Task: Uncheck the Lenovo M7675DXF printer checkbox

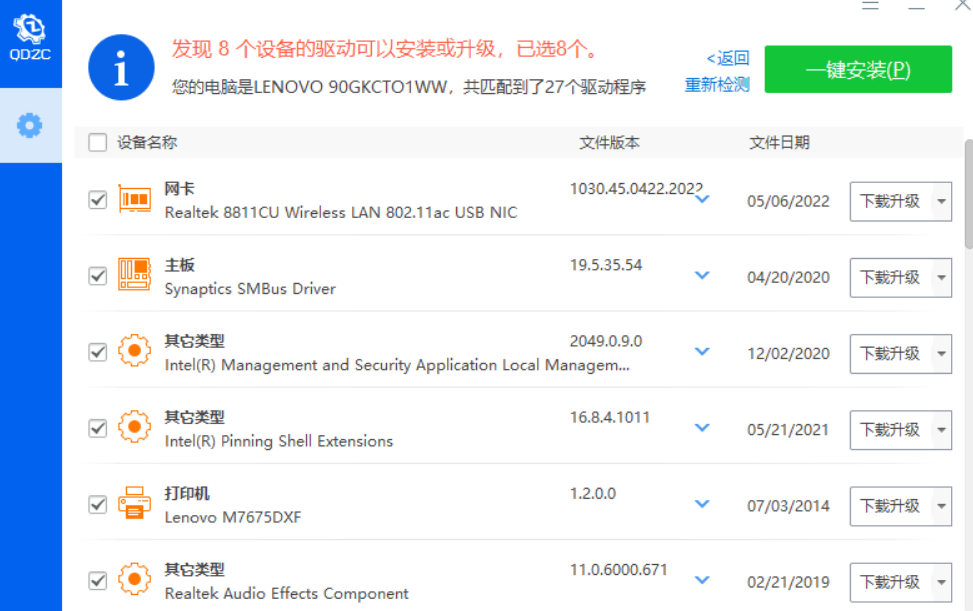Action: click(98, 505)
